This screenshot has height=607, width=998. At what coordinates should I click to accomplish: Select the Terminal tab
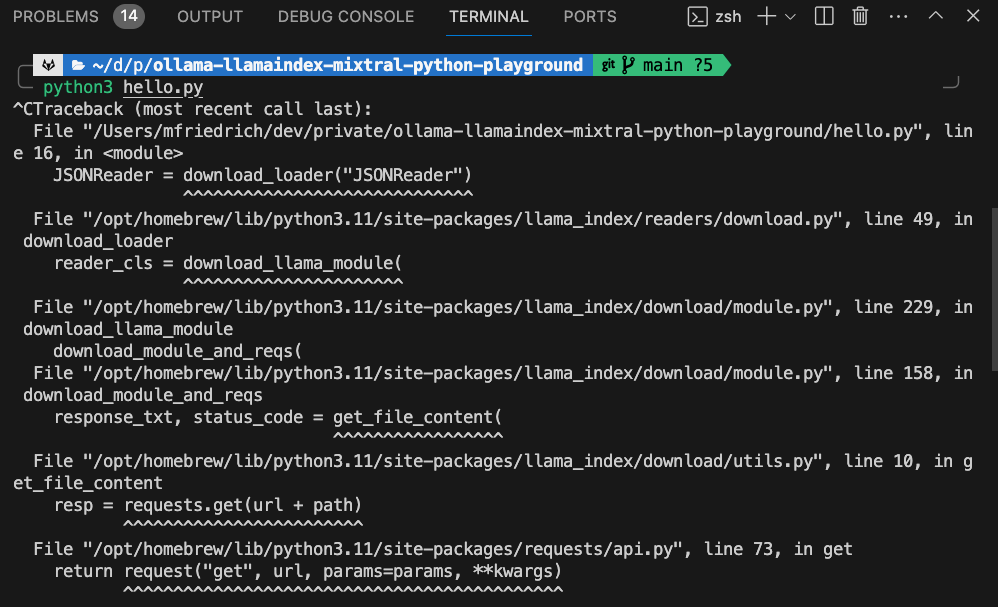pyautogui.click(x=489, y=17)
